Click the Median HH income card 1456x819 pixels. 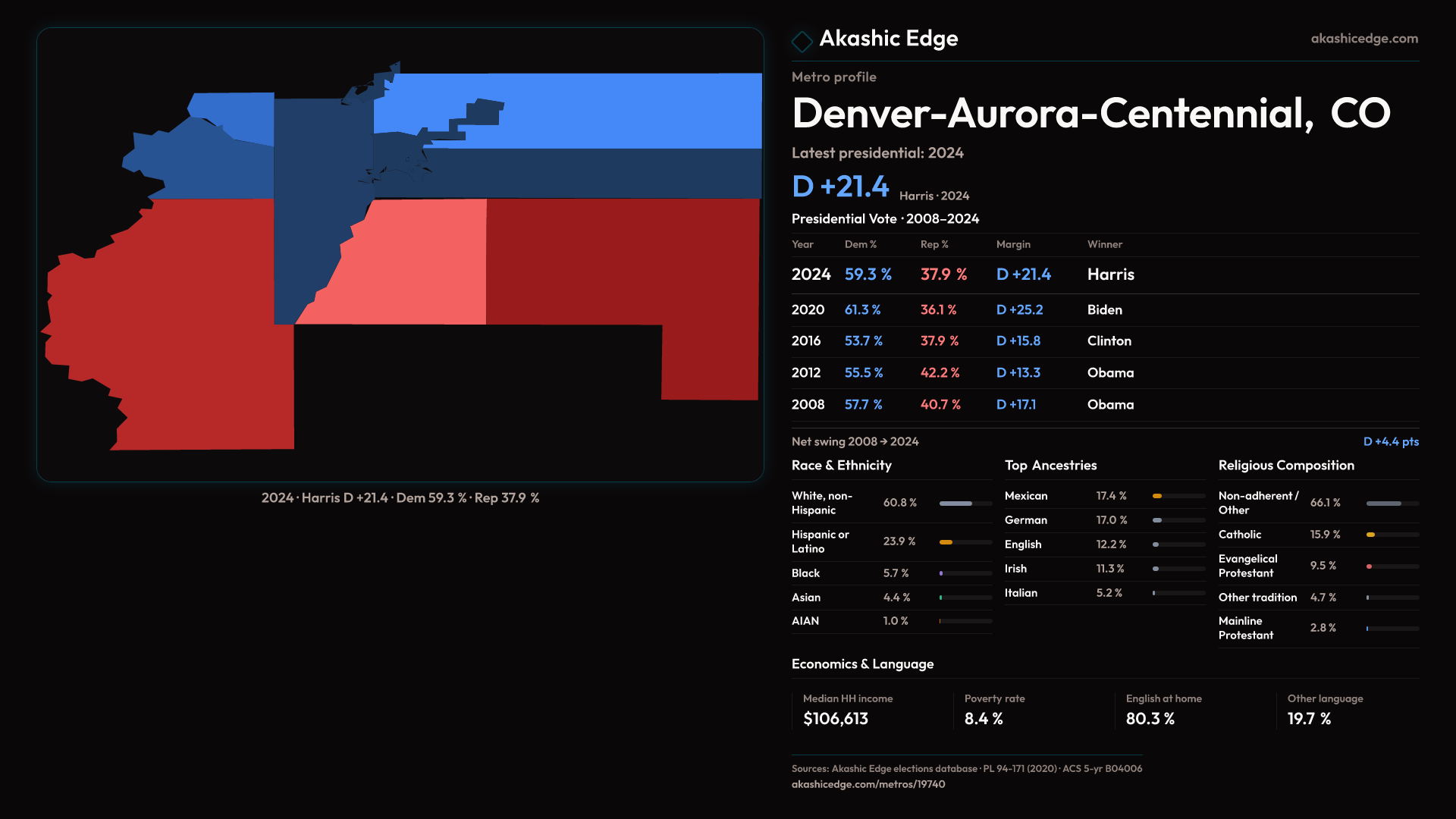pos(849,710)
